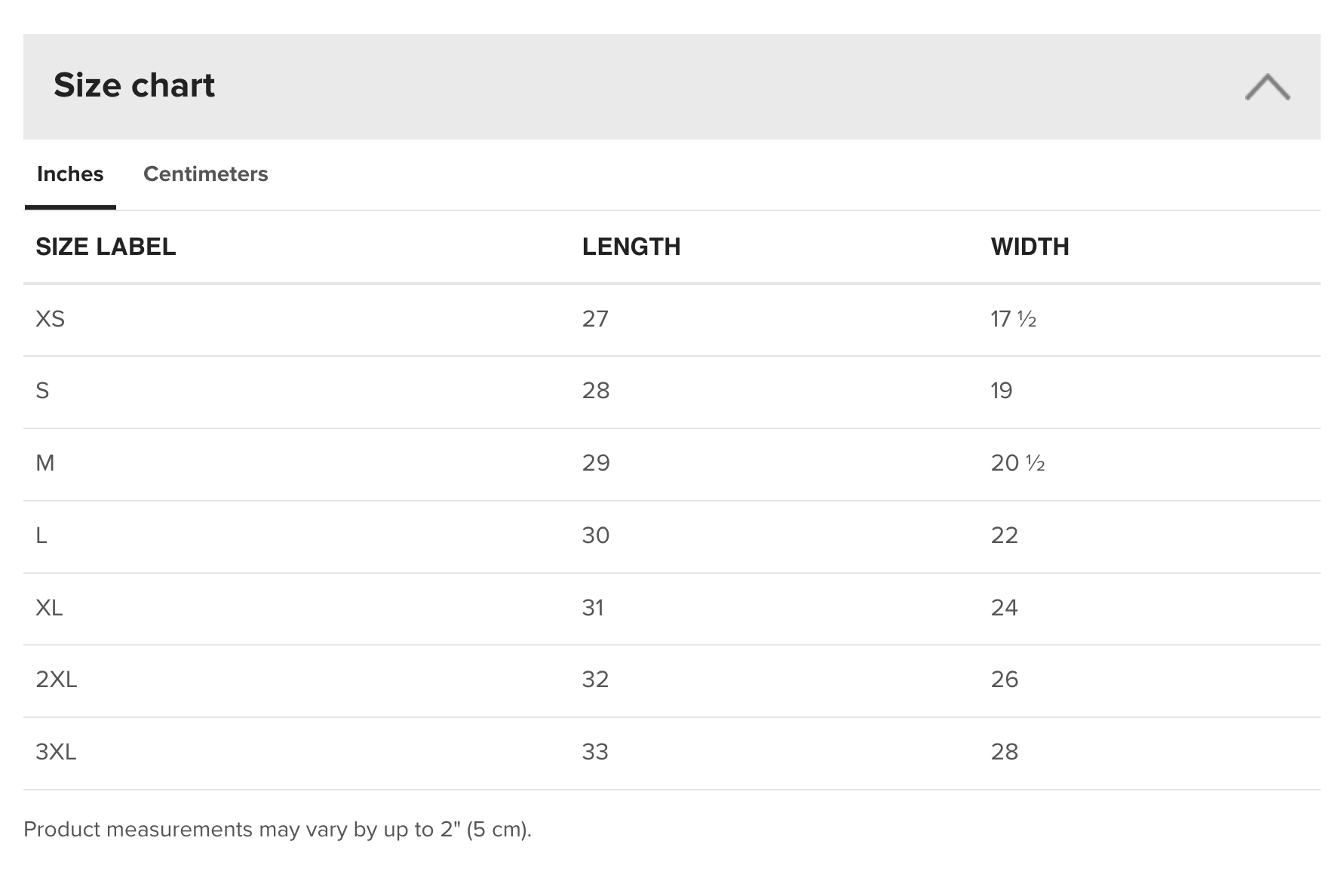Select the XL size row label

(x=49, y=608)
